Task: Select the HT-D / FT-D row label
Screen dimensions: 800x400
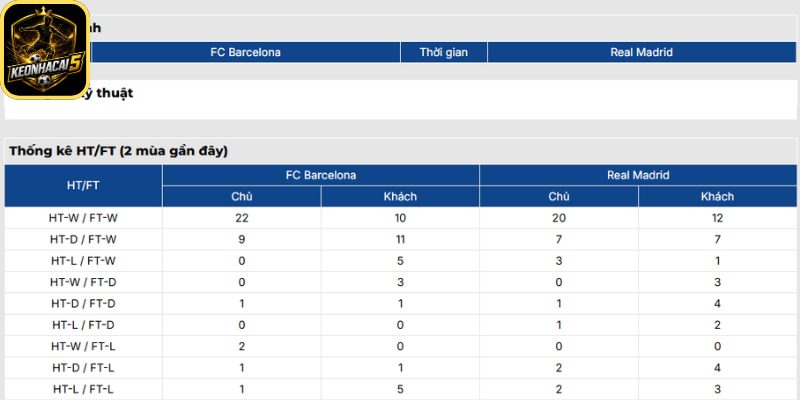Action: (83, 304)
